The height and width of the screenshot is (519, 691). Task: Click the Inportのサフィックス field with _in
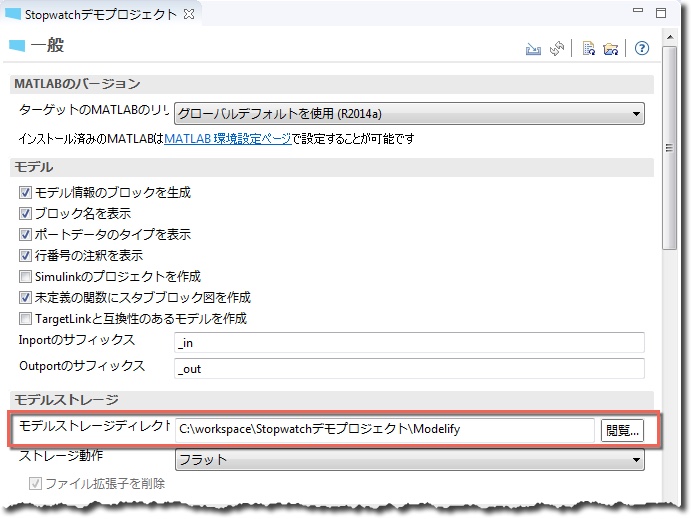(x=409, y=343)
